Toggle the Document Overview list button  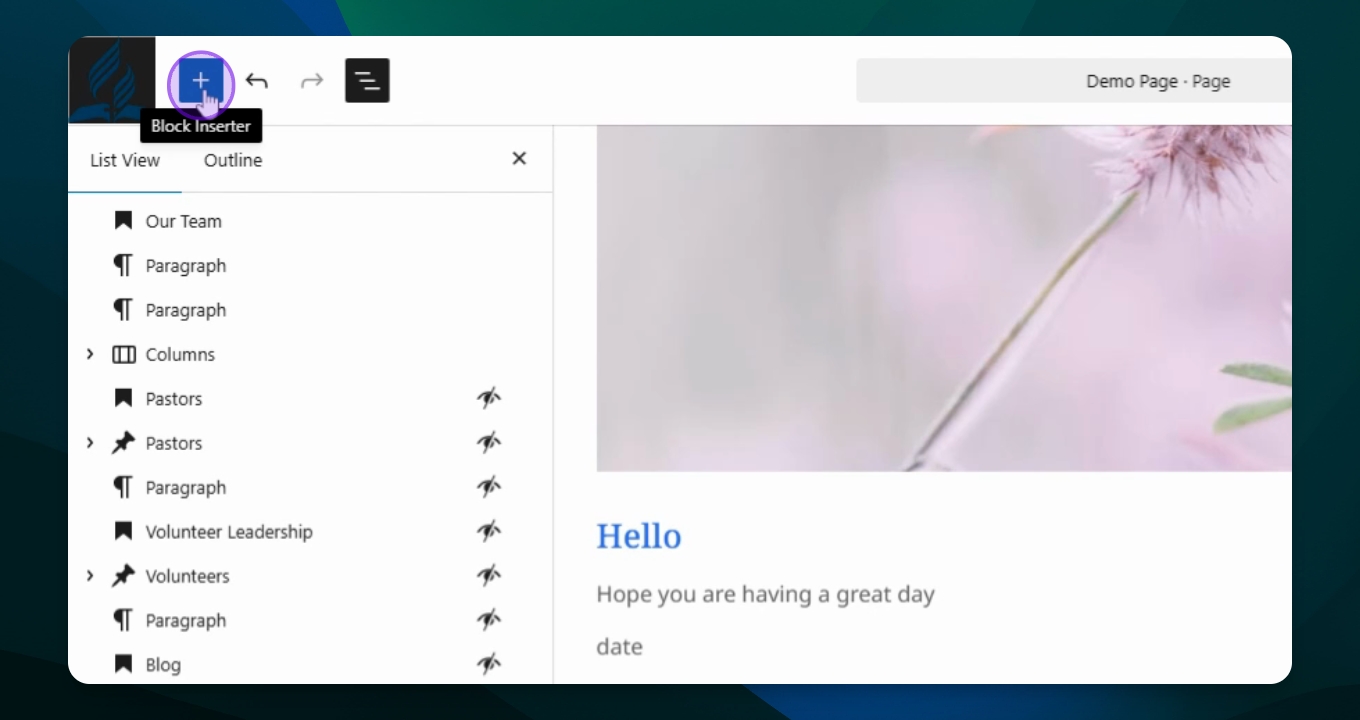click(x=367, y=80)
